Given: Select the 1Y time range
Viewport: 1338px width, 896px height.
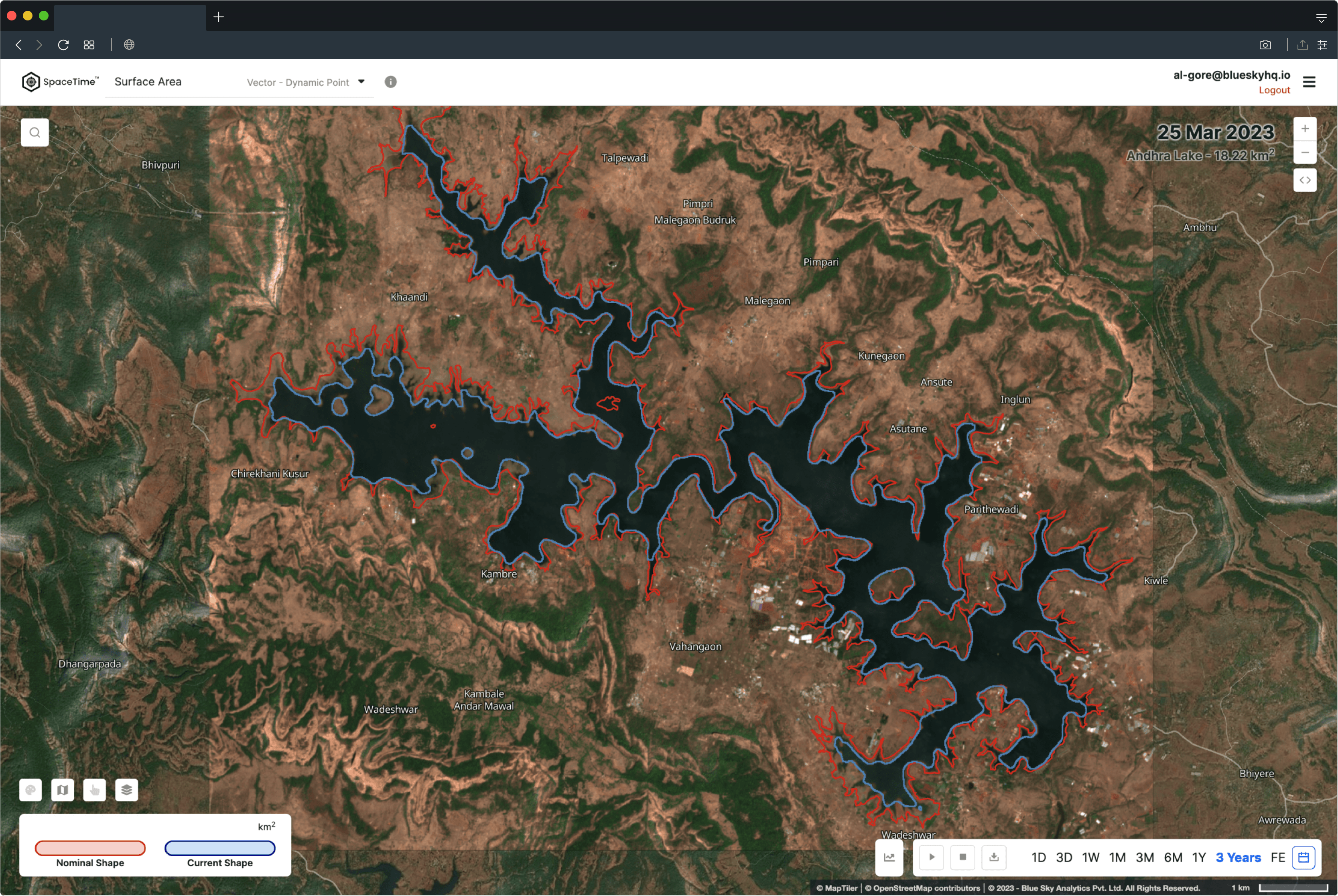Looking at the screenshot, I should [1199, 857].
